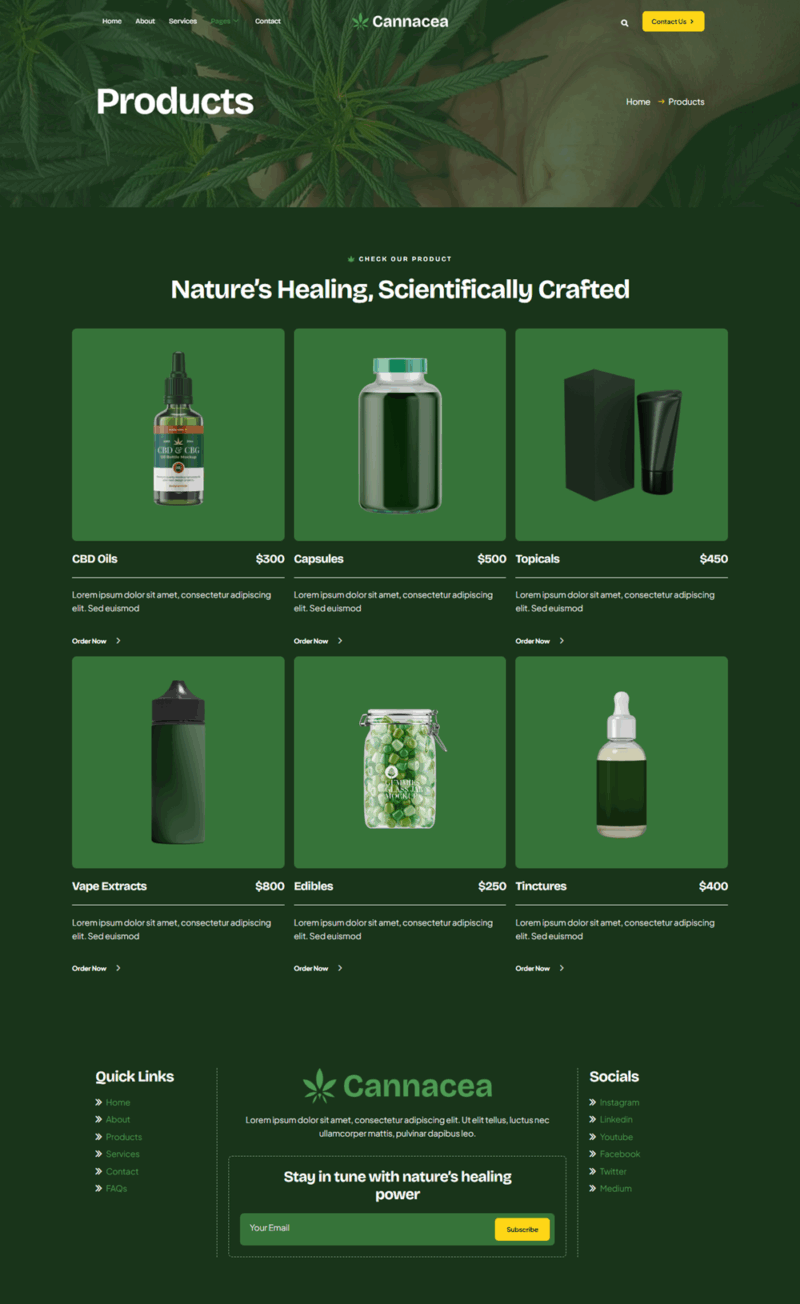800x1304 pixels.
Task: Click the search magnifier icon in header
Action: click(x=624, y=22)
